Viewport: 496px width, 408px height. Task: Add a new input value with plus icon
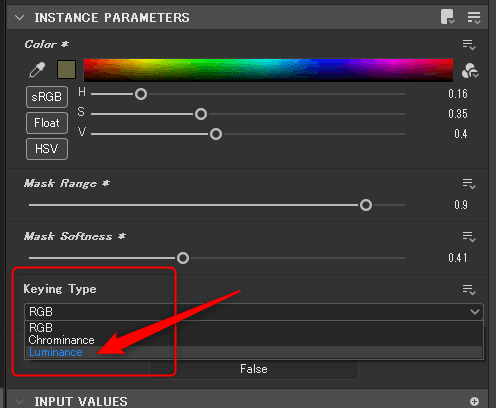coord(474,401)
